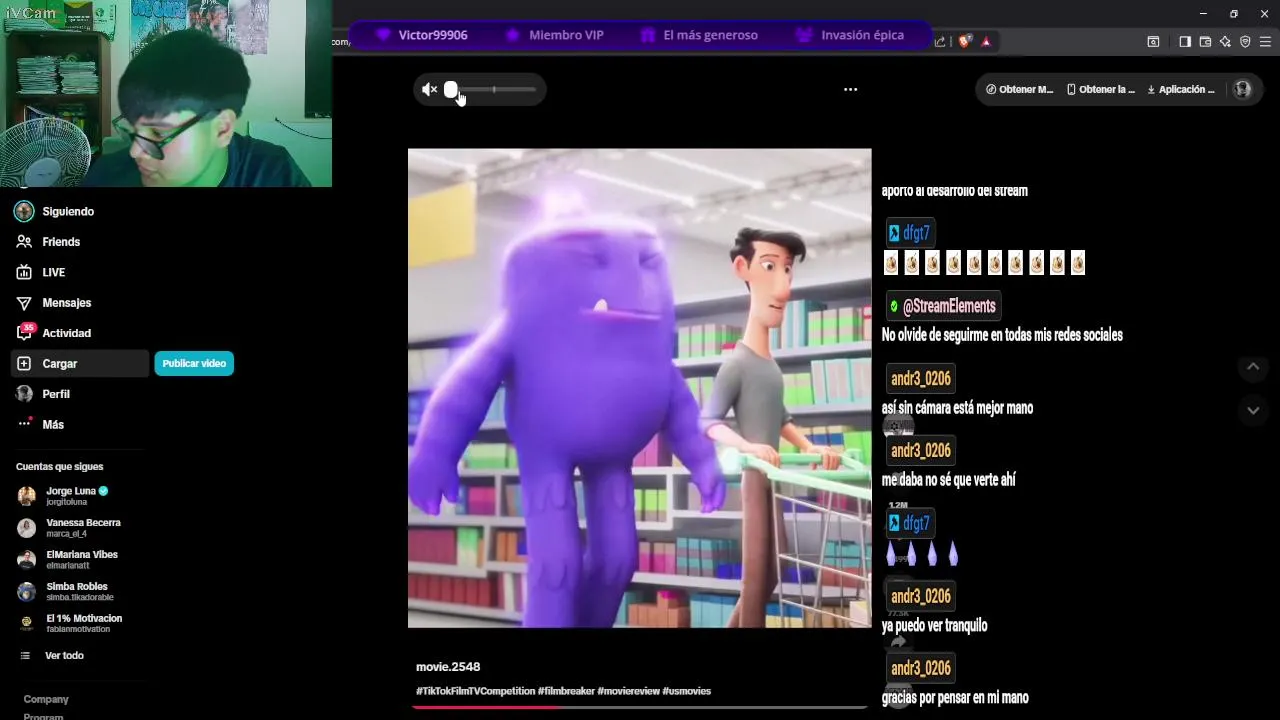Viewport: 1280px width, 720px height.
Task: Adjust the video volume slider
Action: pyautogui.click(x=491, y=89)
